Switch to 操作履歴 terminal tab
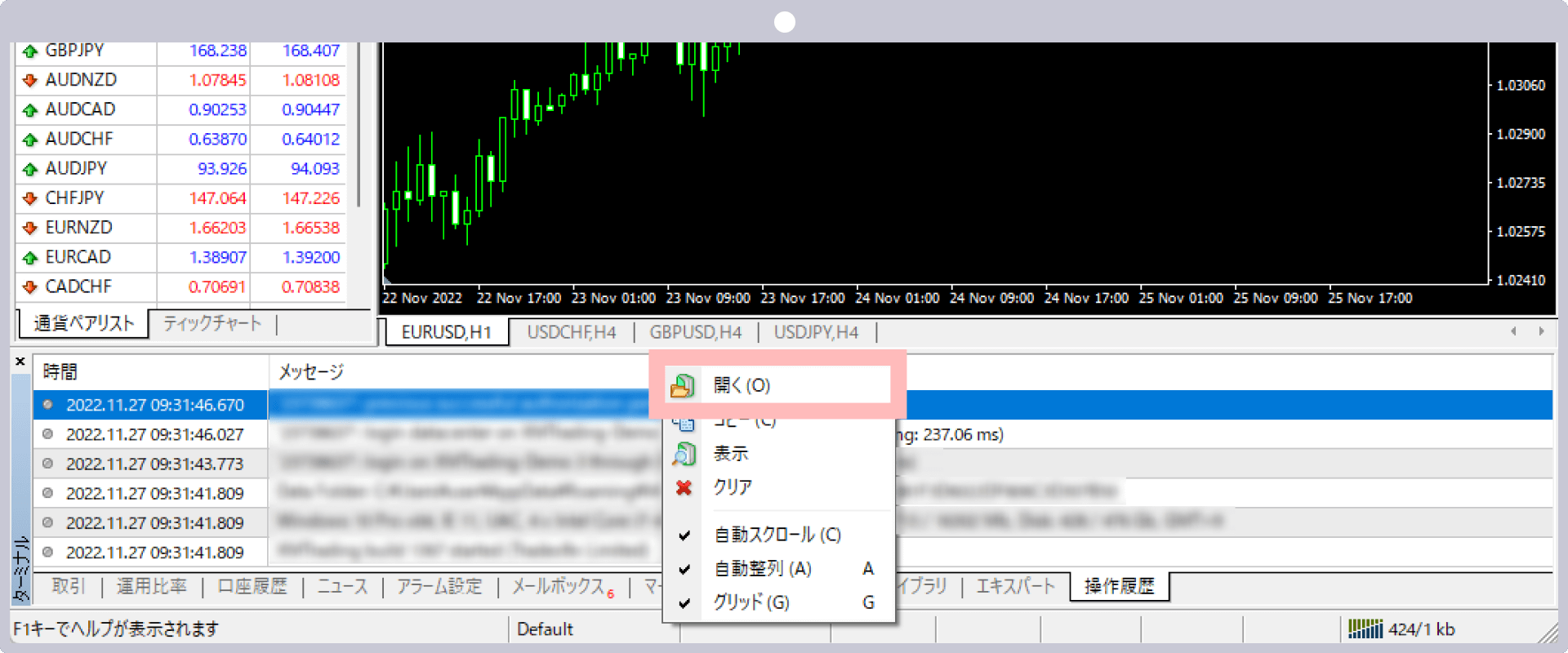 (1119, 586)
